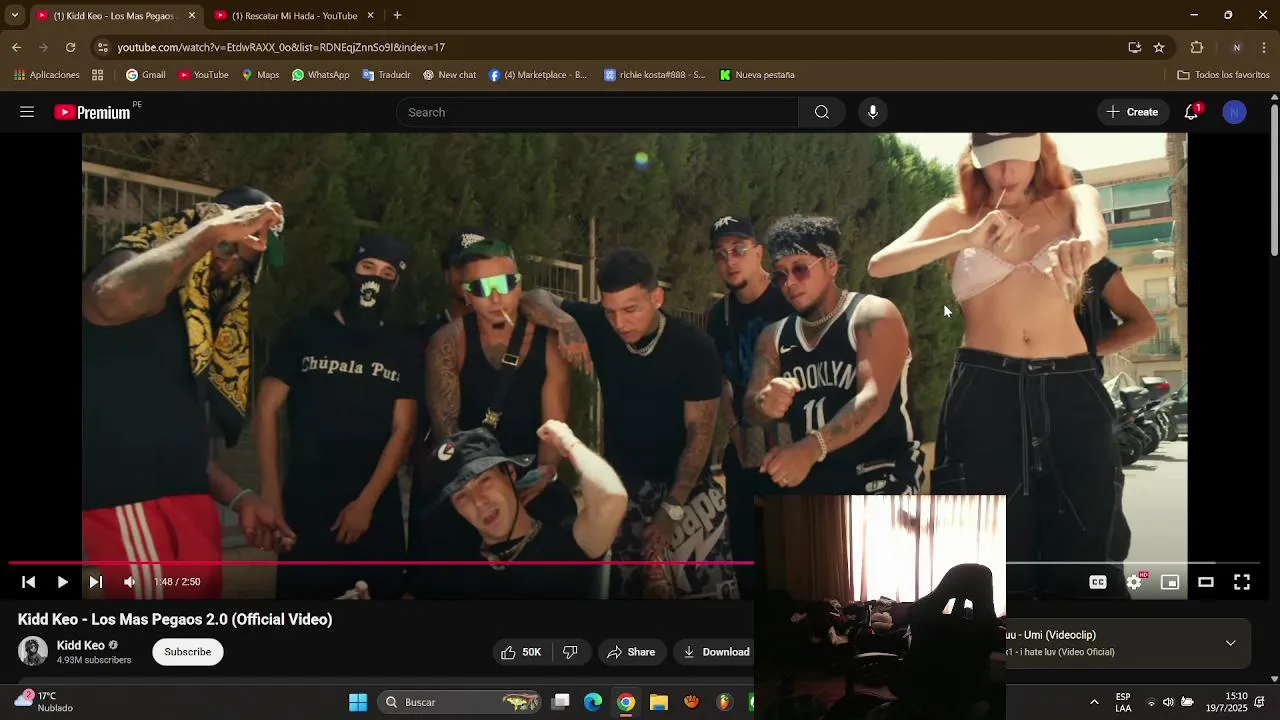The width and height of the screenshot is (1280, 720).
Task: Open the Aplicaciones bookmark
Action: (x=47, y=75)
